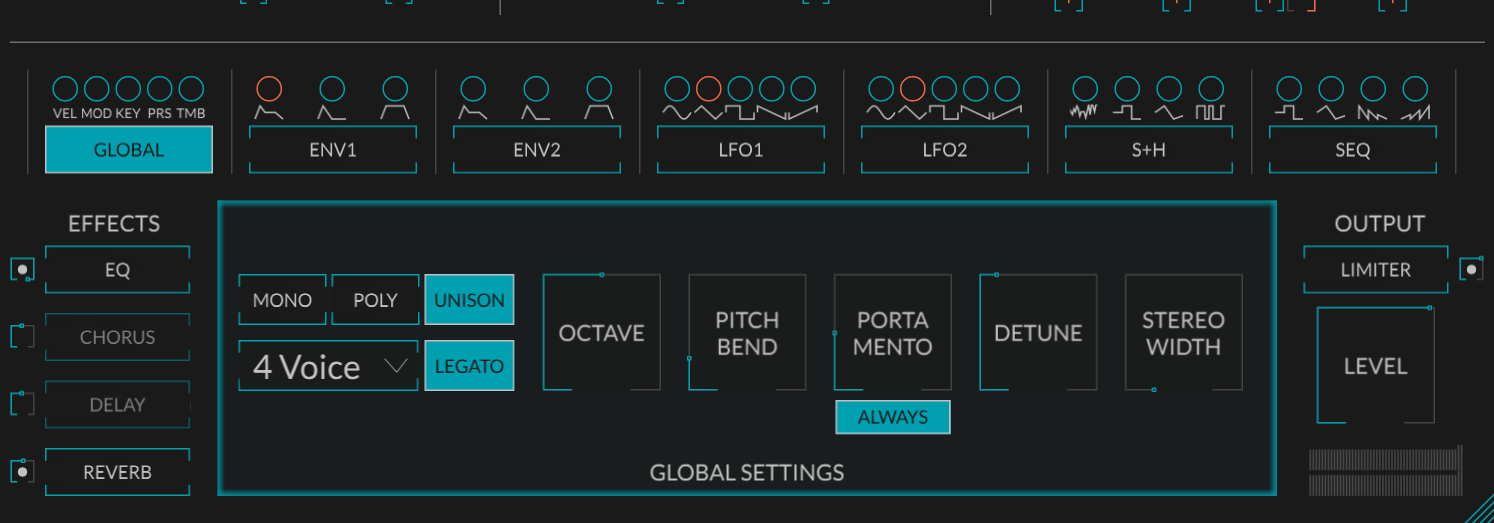Choose the sine wave circle above LFO2
Image resolution: width=1494 pixels, height=523 pixels.
(x=881, y=89)
